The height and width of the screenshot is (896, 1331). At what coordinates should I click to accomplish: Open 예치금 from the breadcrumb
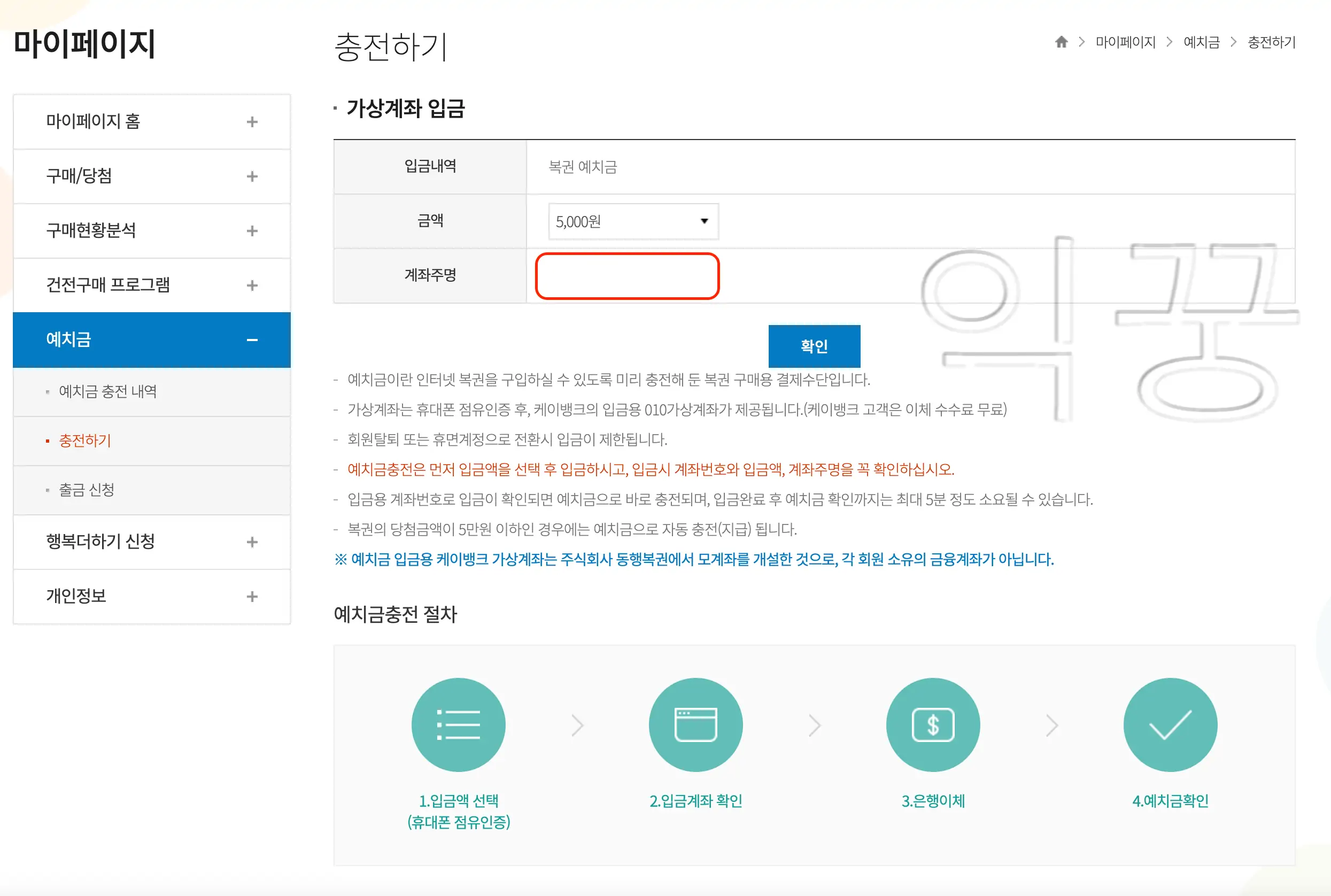[x=1201, y=43]
